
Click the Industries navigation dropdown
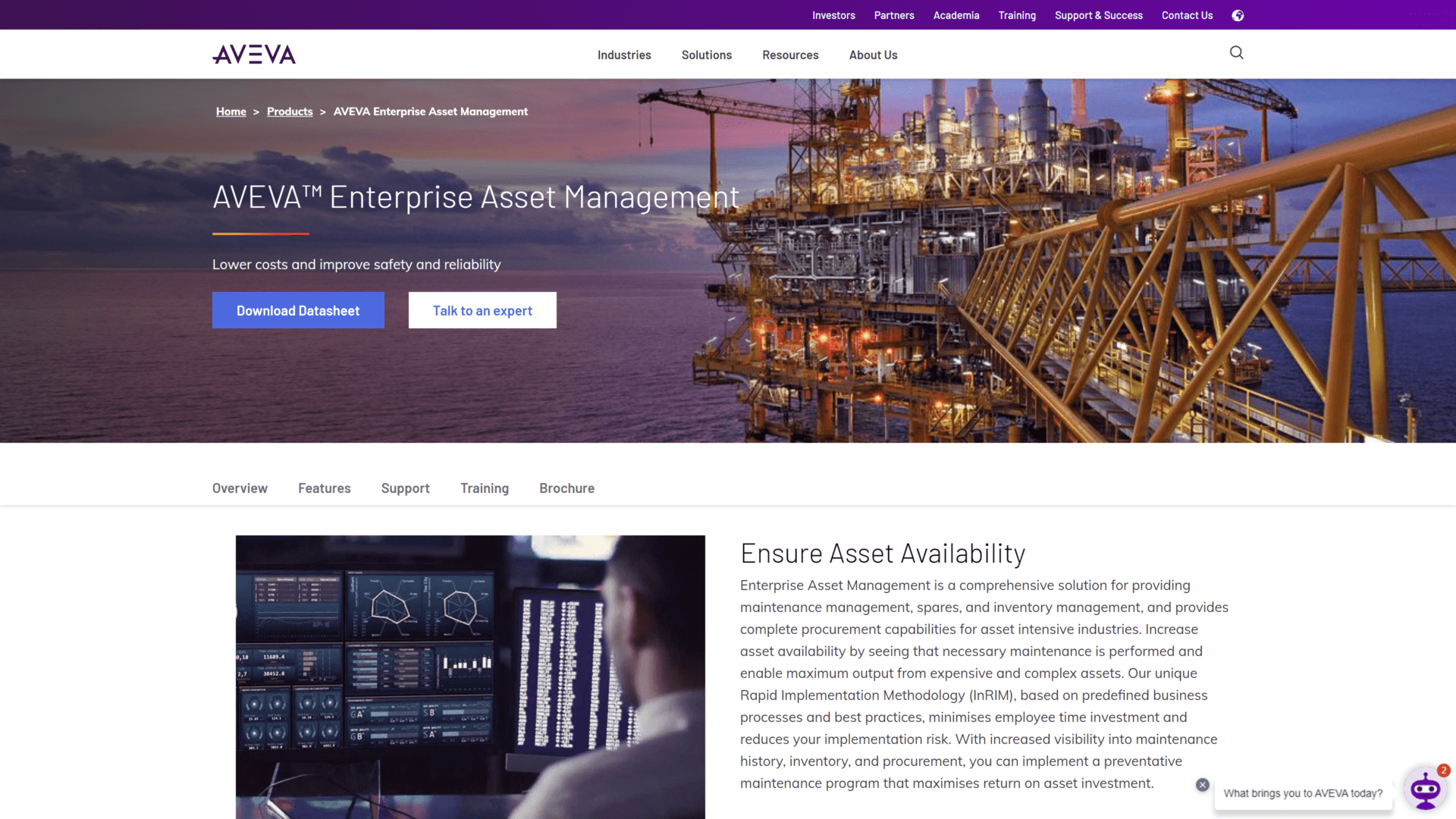(623, 54)
